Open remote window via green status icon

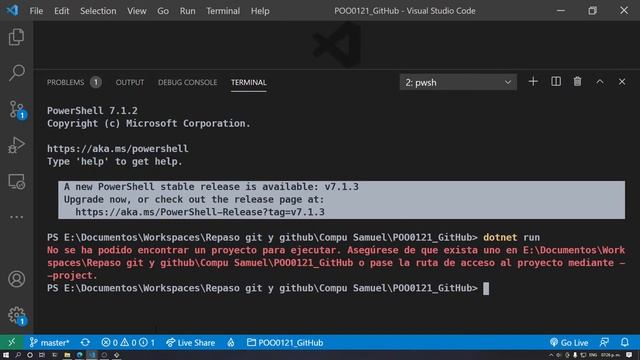click(12, 342)
